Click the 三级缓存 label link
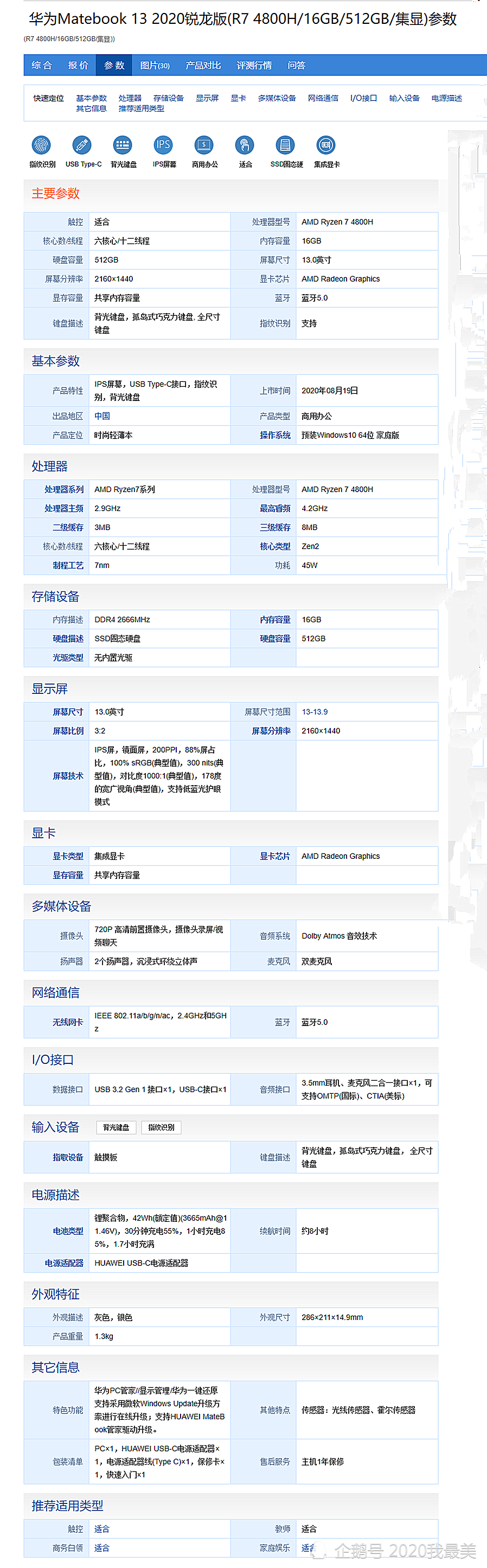The height and width of the screenshot is (1568, 487). pyautogui.click(x=275, y=528)
